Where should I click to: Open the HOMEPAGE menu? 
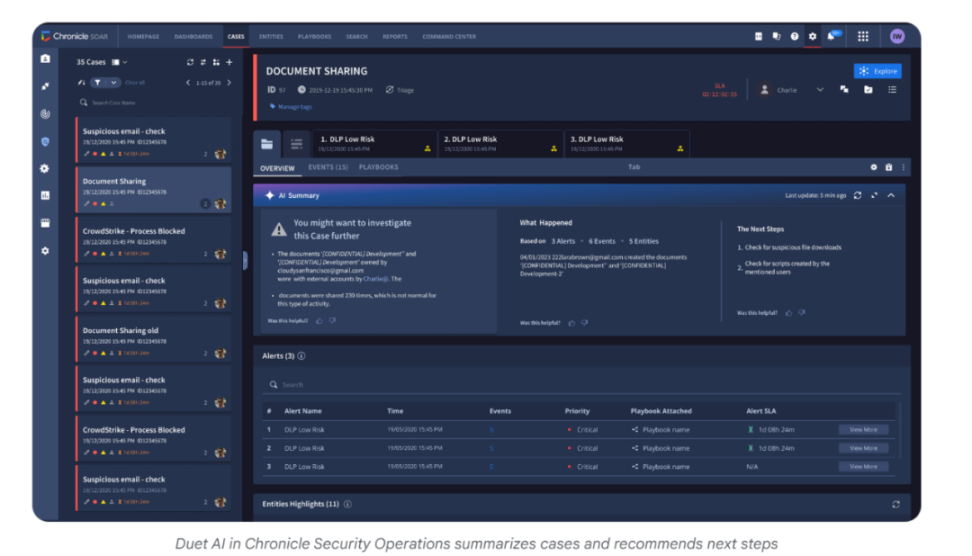point(143,37)
